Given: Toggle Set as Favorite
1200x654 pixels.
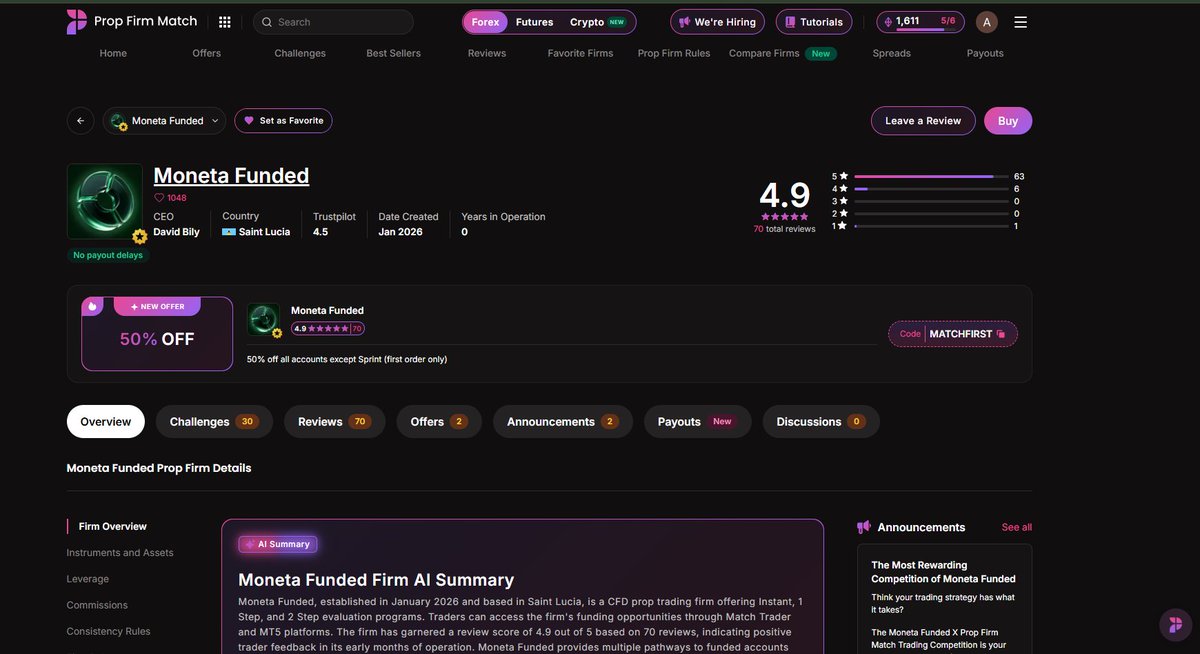Looking at the screenshot, I should [x=284, y=121].
